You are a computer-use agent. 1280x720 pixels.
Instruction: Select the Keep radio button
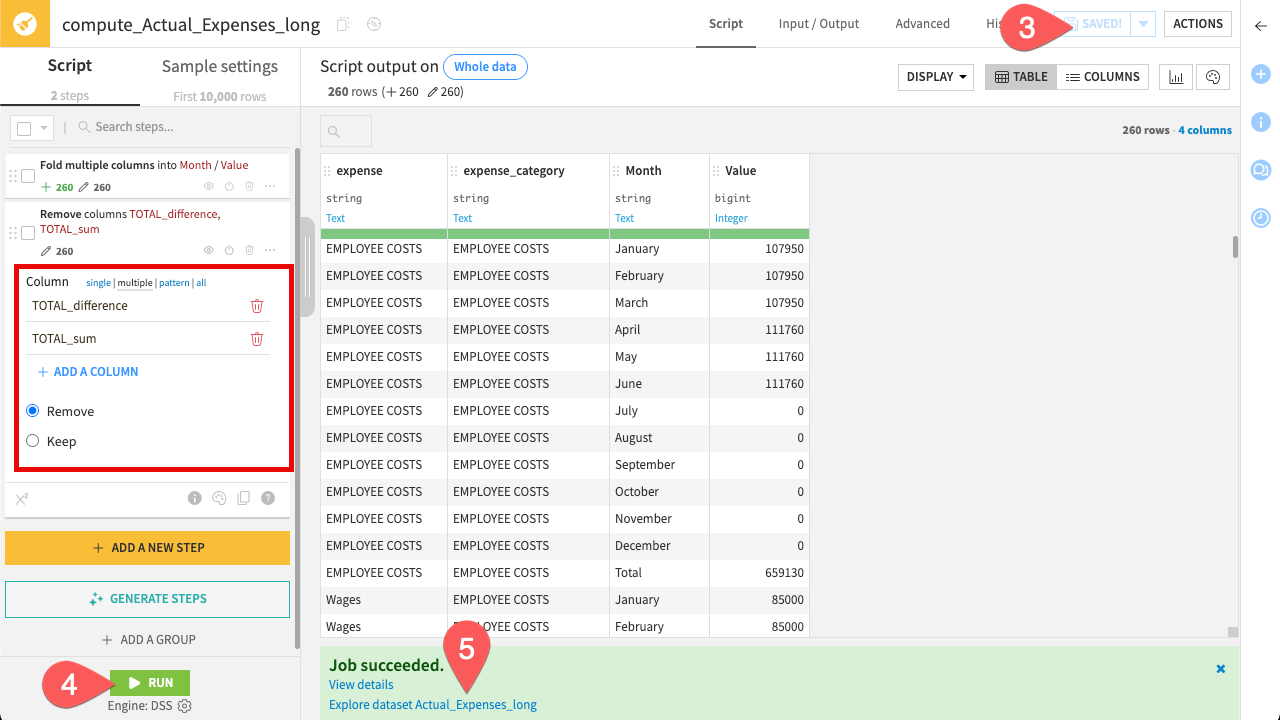click(x=31, y=441)
